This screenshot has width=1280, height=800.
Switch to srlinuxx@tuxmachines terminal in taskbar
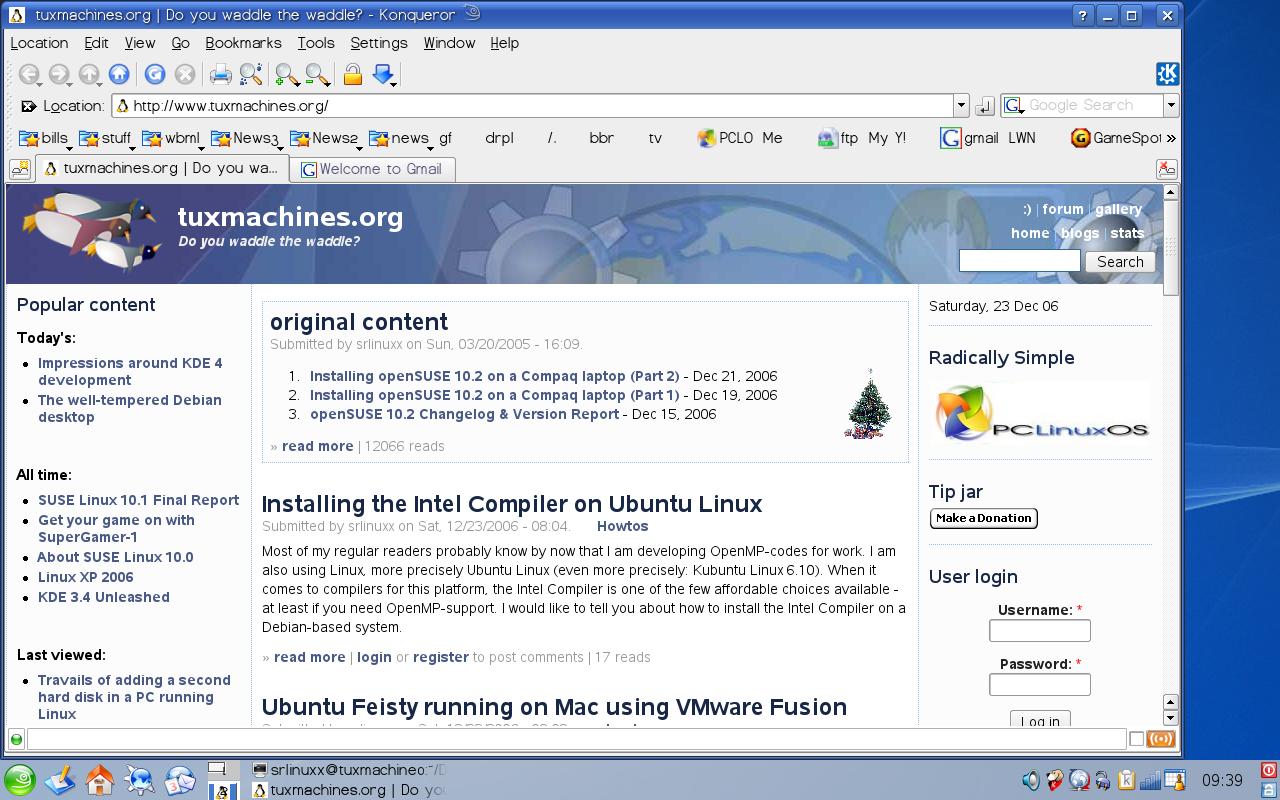[x=347, y=770]
